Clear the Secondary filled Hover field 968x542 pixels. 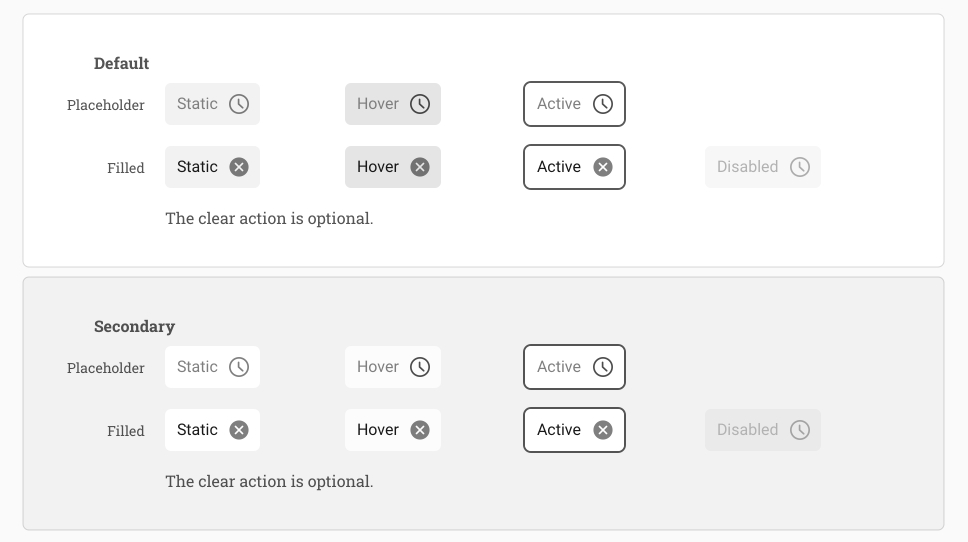coord(420,430)
